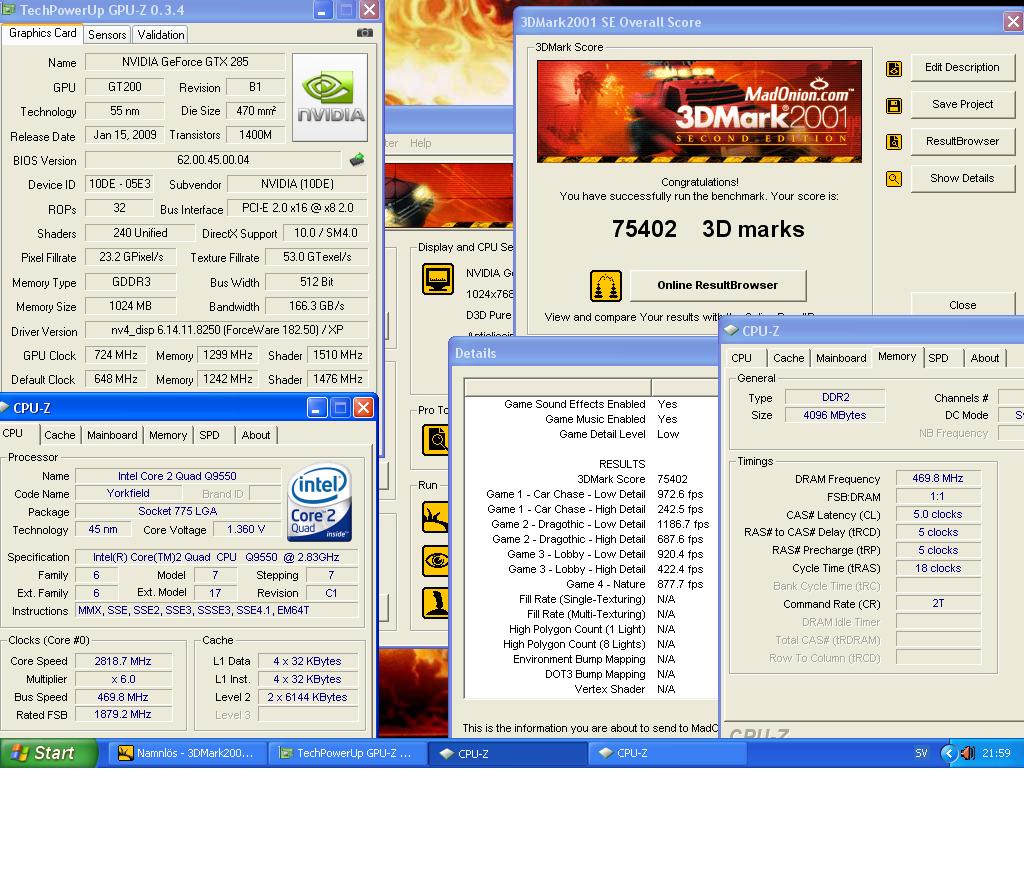This screenshot has height=880, width=1024.
Task: Click Close in the 3DMark score dialog
Action: (962, 305)
